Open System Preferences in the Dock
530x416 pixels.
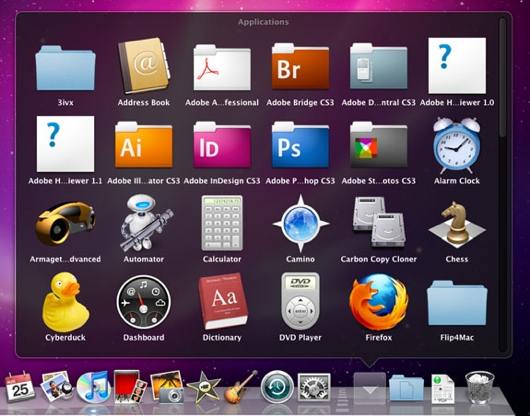click(x=314, y=387)
